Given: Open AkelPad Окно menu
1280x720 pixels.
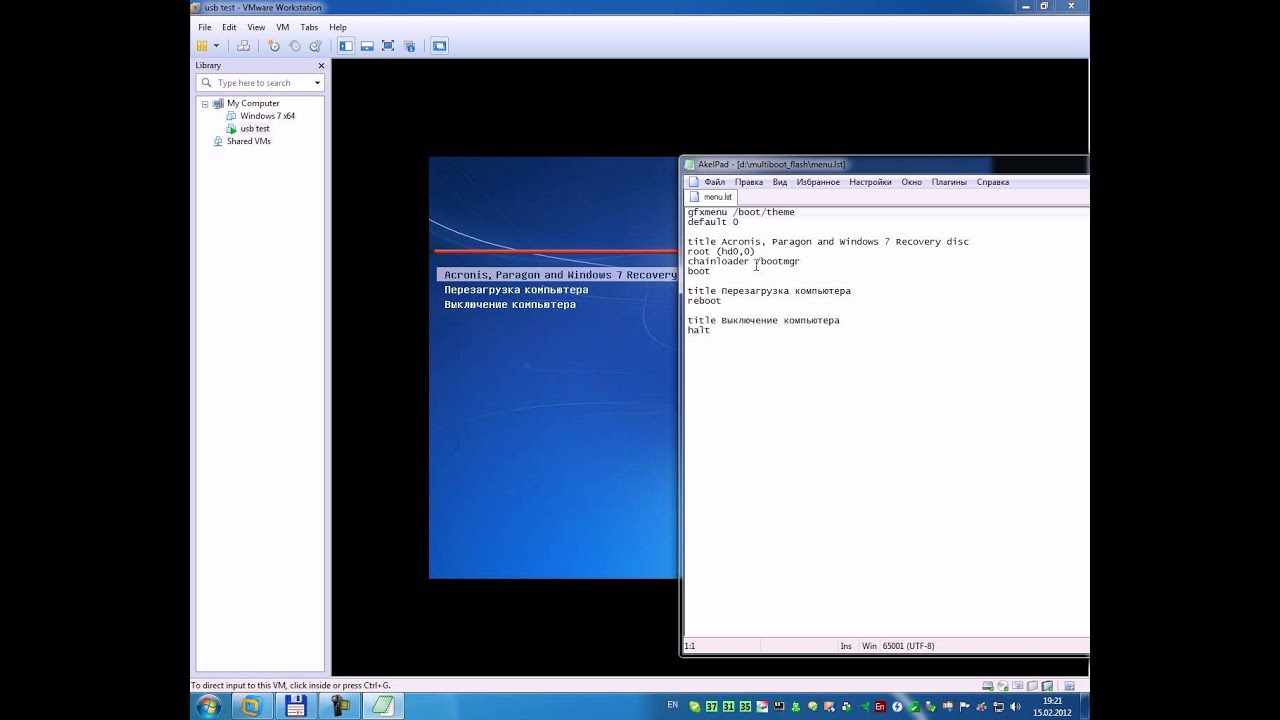Looking at the screenshot, I should [911, 182].
